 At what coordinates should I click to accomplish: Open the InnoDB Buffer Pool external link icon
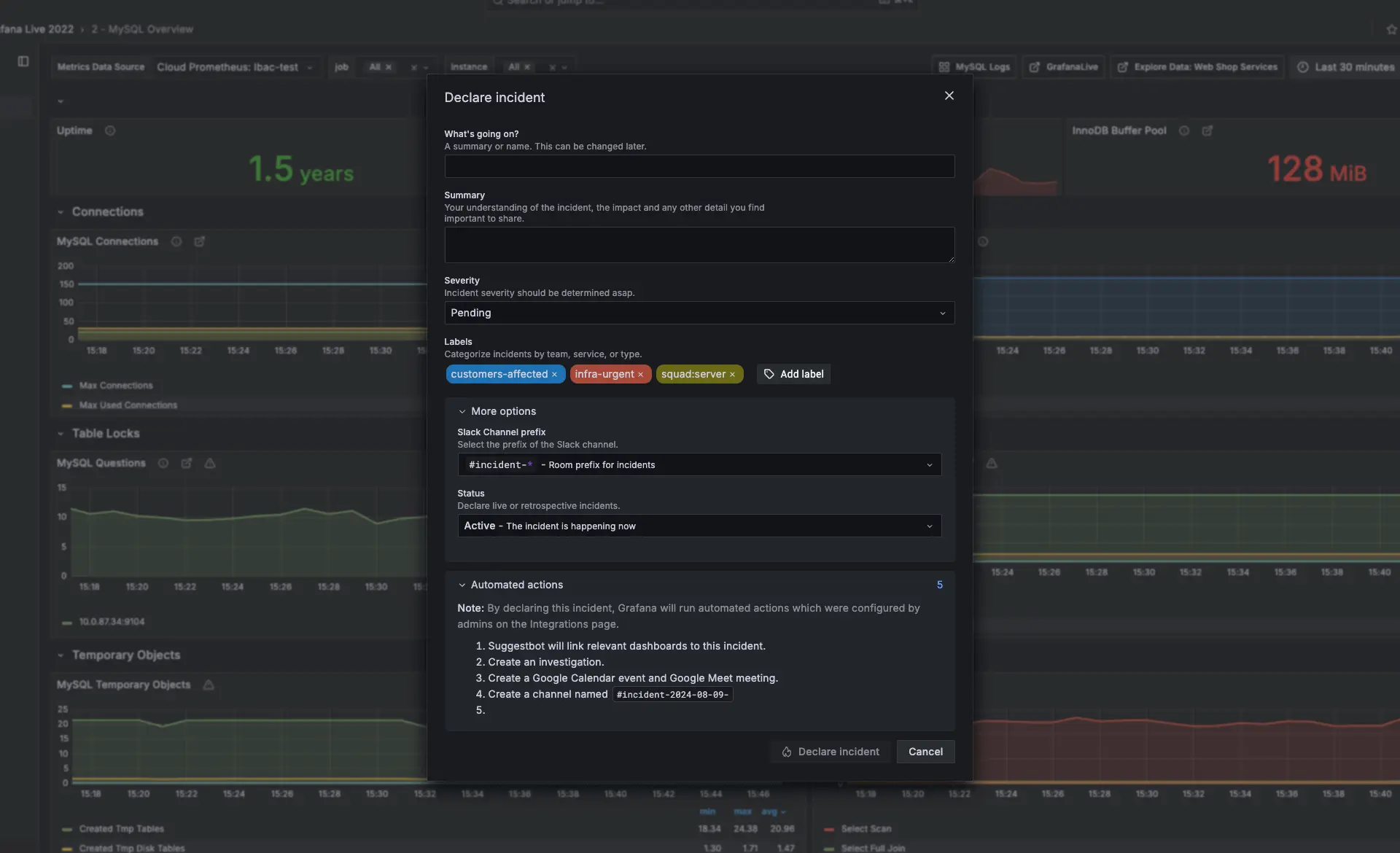[x=1207, y=131]
